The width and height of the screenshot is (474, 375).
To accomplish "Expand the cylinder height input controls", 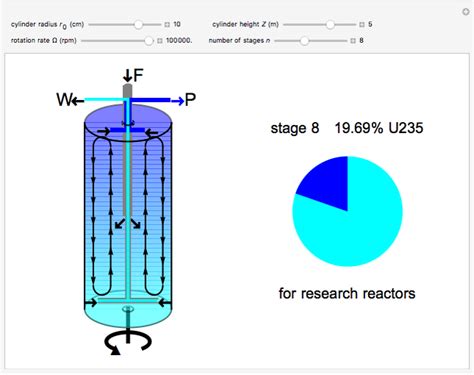I will (362, 24).
